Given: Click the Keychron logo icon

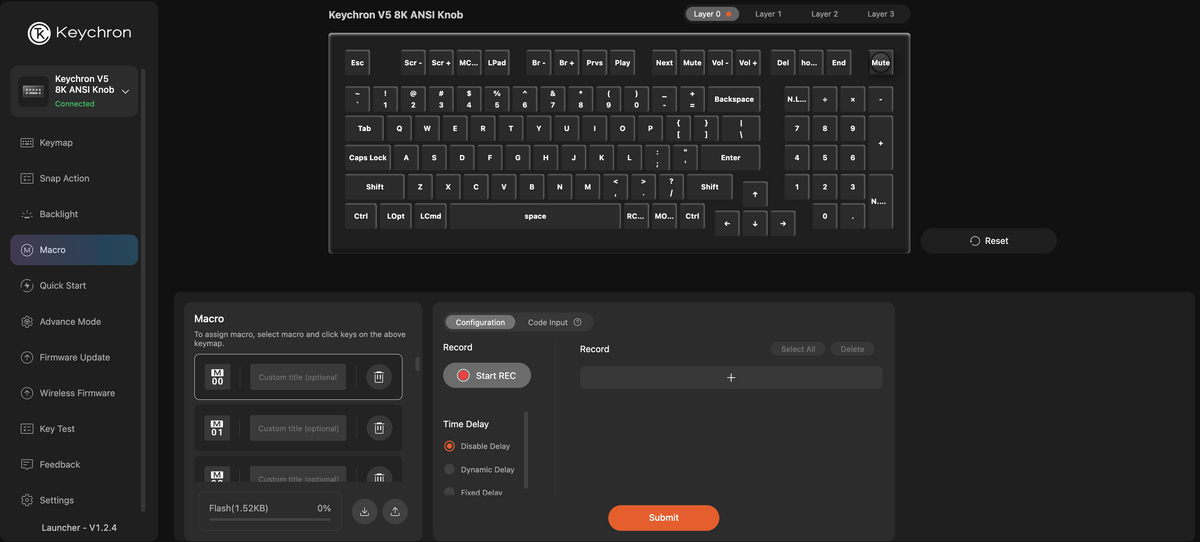Looking at the screenshot, I should pos(39,33).
